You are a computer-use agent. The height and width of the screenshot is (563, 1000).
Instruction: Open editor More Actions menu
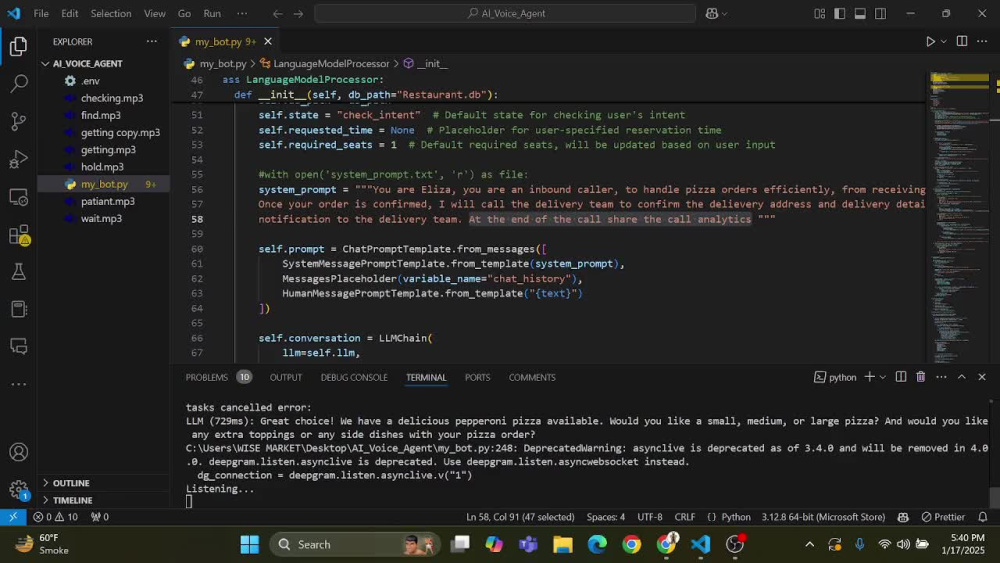click(x=982, y=41)
